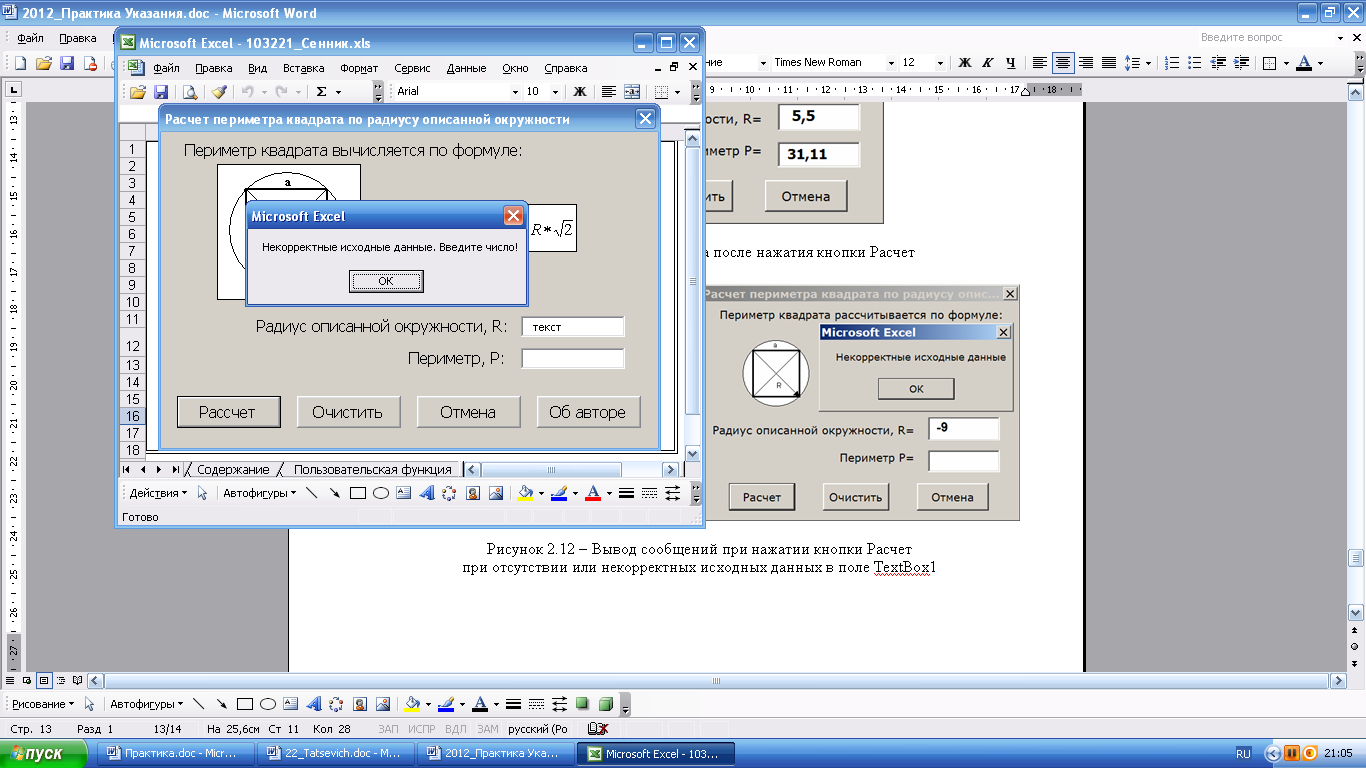Select Rectangle tool in Word drawing toolbar
1366x768 pixels.
click(x=245, y=704)
